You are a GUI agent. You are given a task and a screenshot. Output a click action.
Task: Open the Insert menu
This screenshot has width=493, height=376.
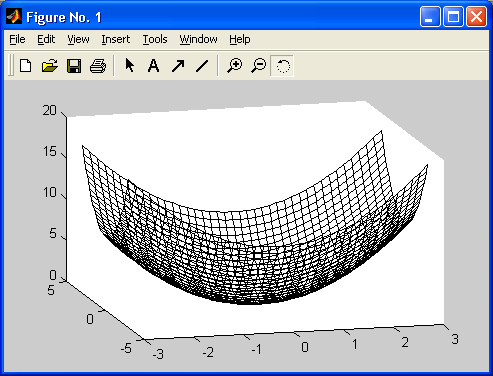[x=116, y=39]
